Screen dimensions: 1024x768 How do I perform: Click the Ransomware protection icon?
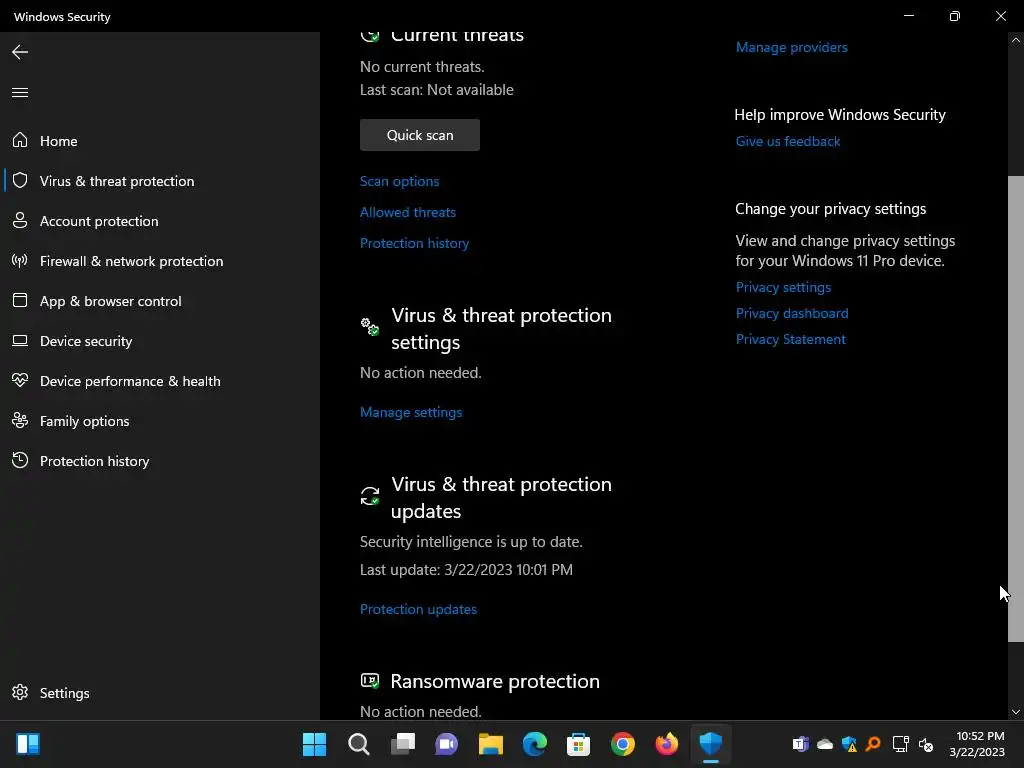point(370,681)
